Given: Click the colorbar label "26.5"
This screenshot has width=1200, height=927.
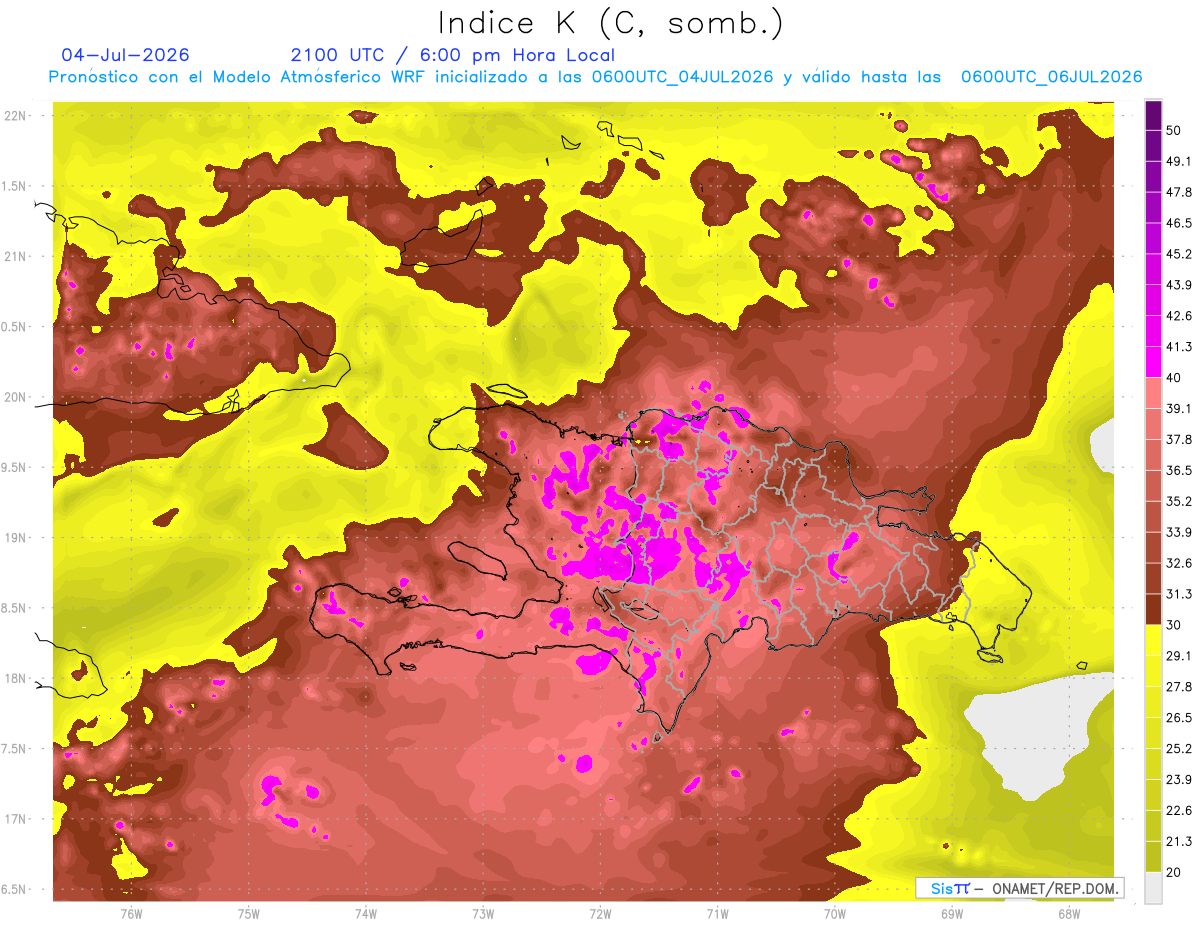Looking at the screenshot, I should [1179, 717].
